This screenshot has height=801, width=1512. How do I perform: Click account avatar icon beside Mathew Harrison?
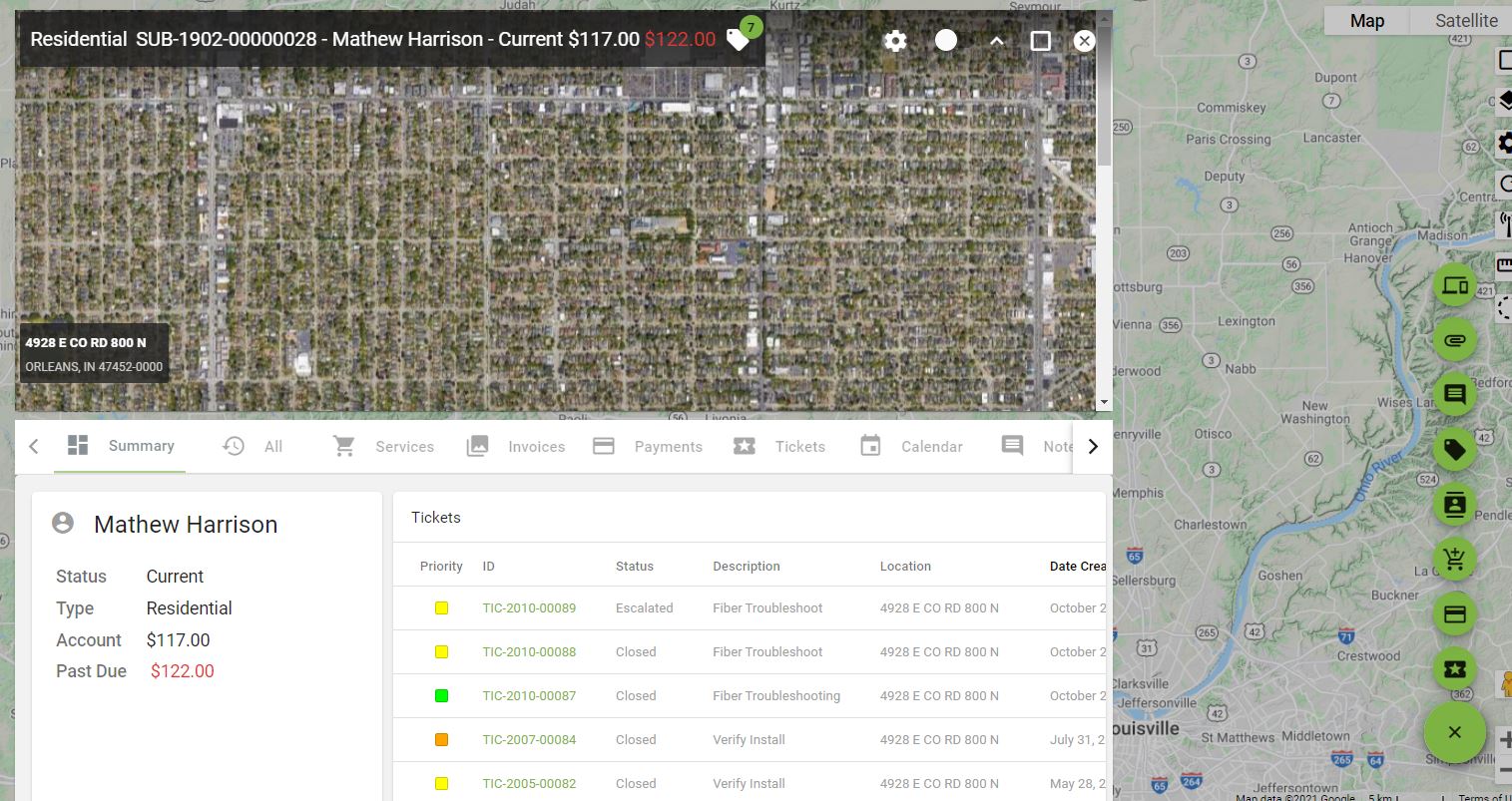click(x=63, y=523)
